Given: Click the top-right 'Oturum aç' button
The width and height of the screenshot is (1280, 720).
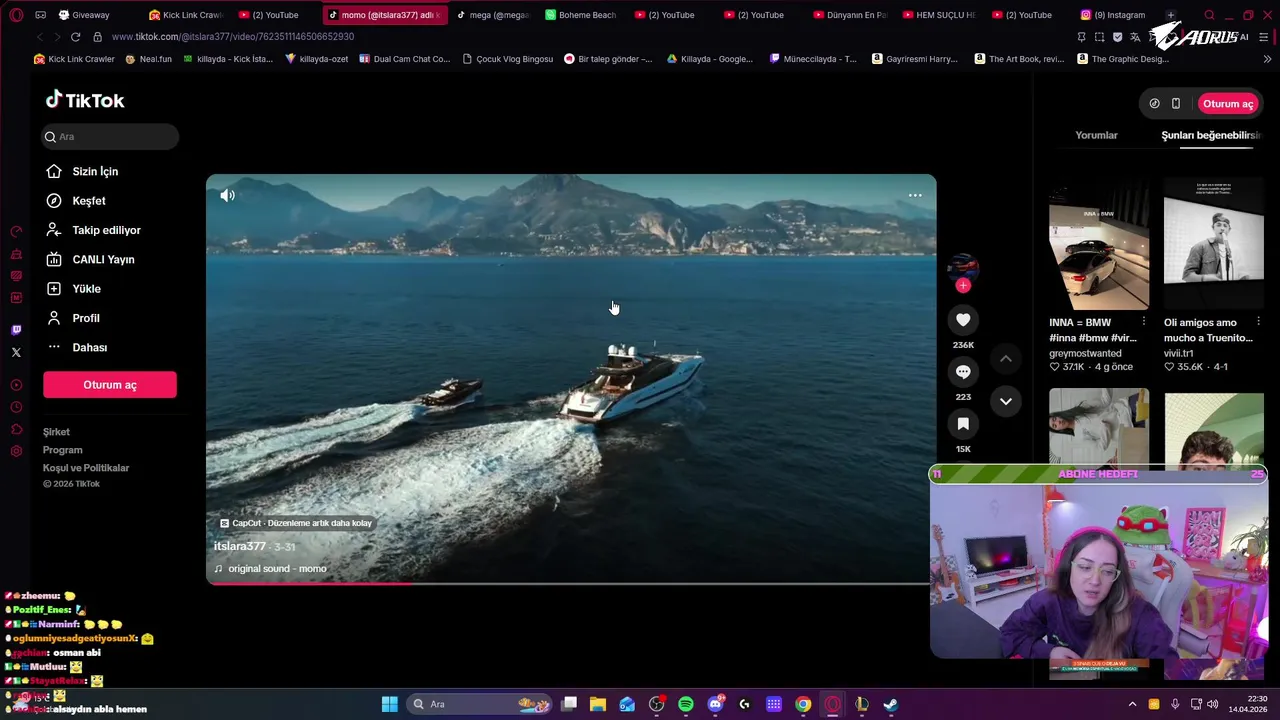Looking at the screenshot, I should [1228, 104].
